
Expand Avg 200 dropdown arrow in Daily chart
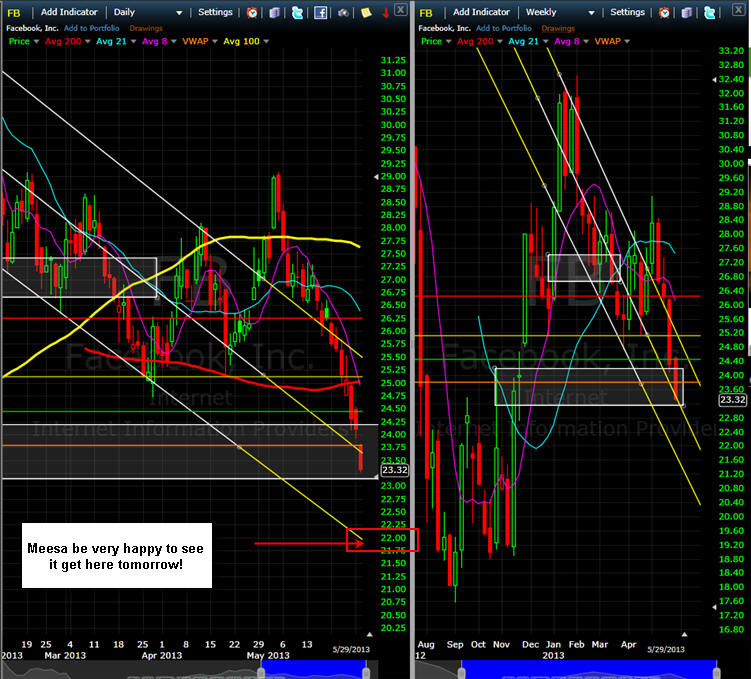tap(88, 42)
